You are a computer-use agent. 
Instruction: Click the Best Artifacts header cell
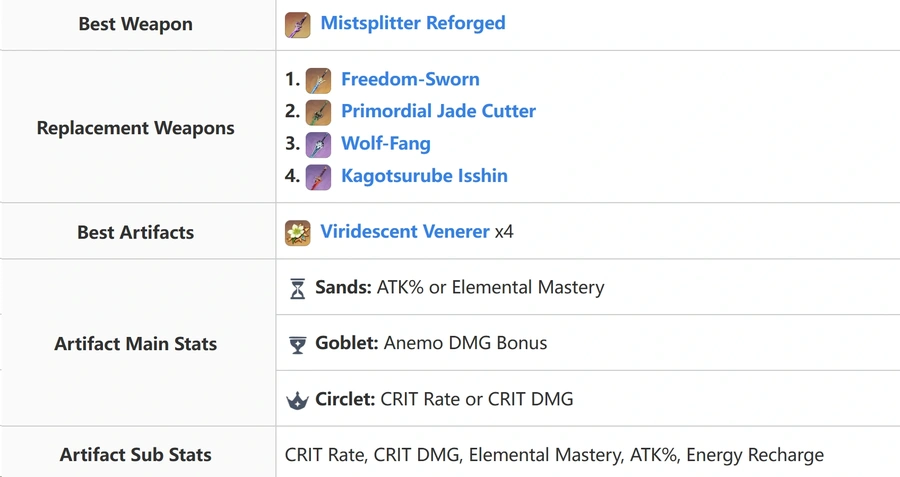(138, 231)
